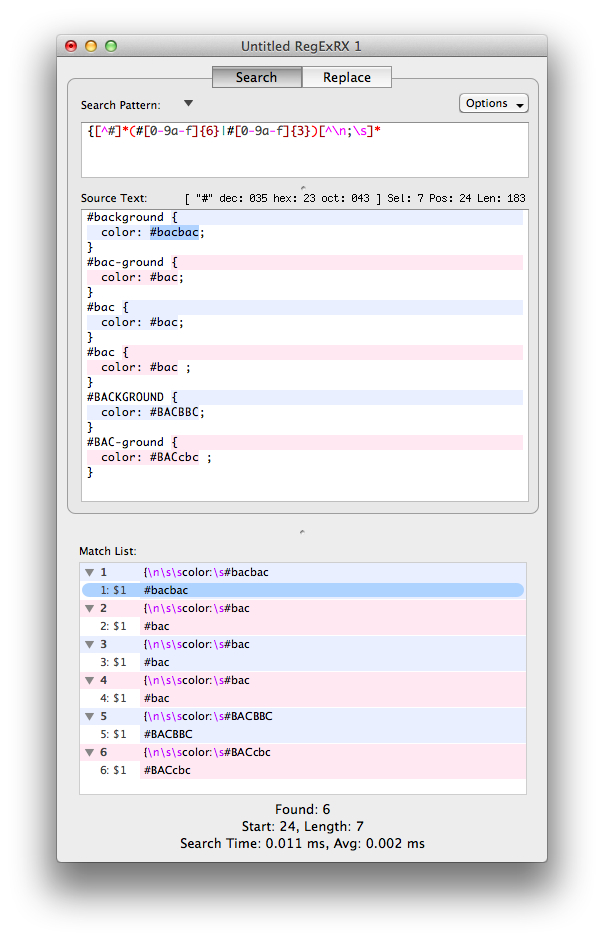The height and width of the screenshot is (941, 604).
Task: Collapse match 1 disclosure triangle
Action: [x=89, y=573]
